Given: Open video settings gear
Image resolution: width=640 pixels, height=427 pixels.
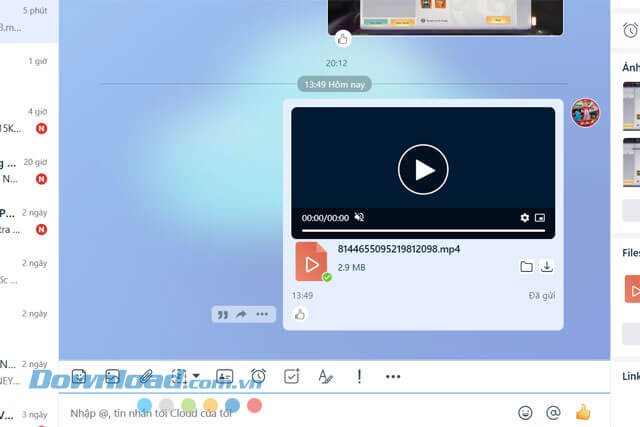Looking at the screenshot, I should pyautogui.click(x=524, y=218).
